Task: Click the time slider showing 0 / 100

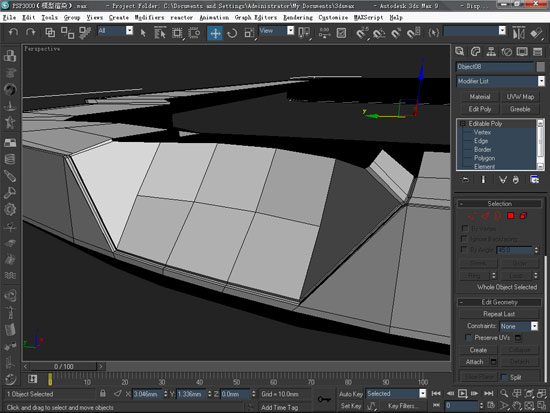Action: point(63,367)
